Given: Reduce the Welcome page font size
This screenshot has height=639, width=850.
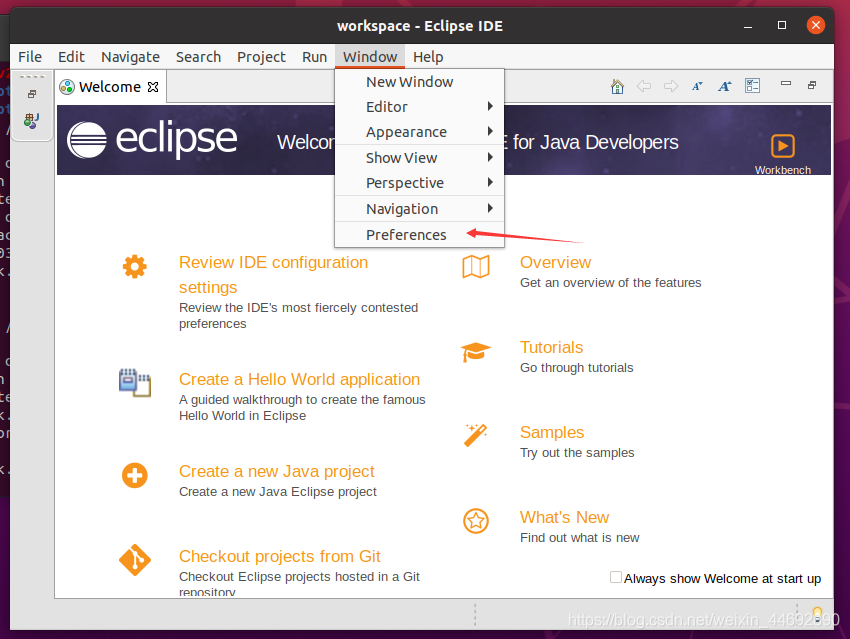Looking at the screenshot, I should pos(697,87).
